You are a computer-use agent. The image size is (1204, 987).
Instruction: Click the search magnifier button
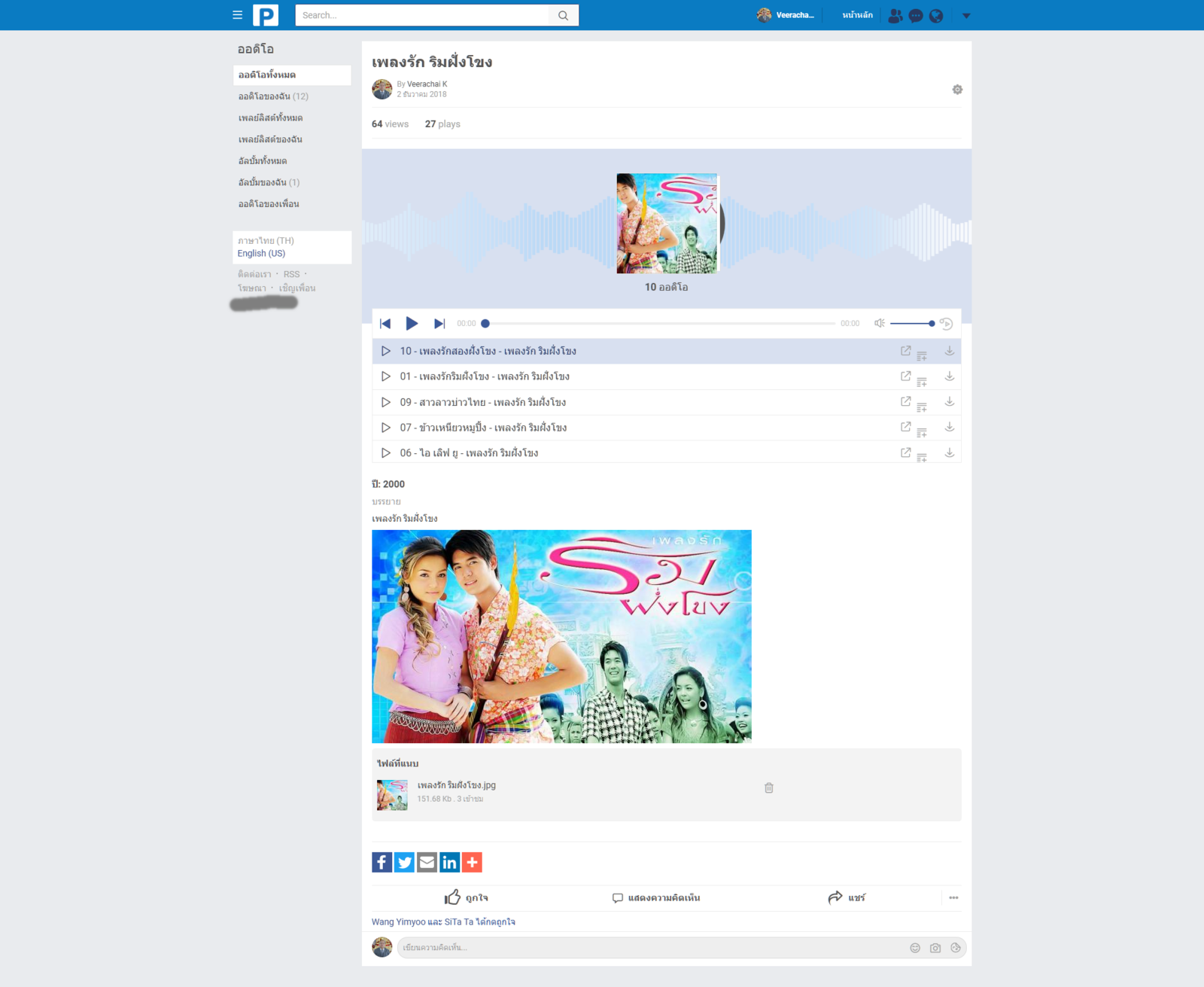(563, 15)
